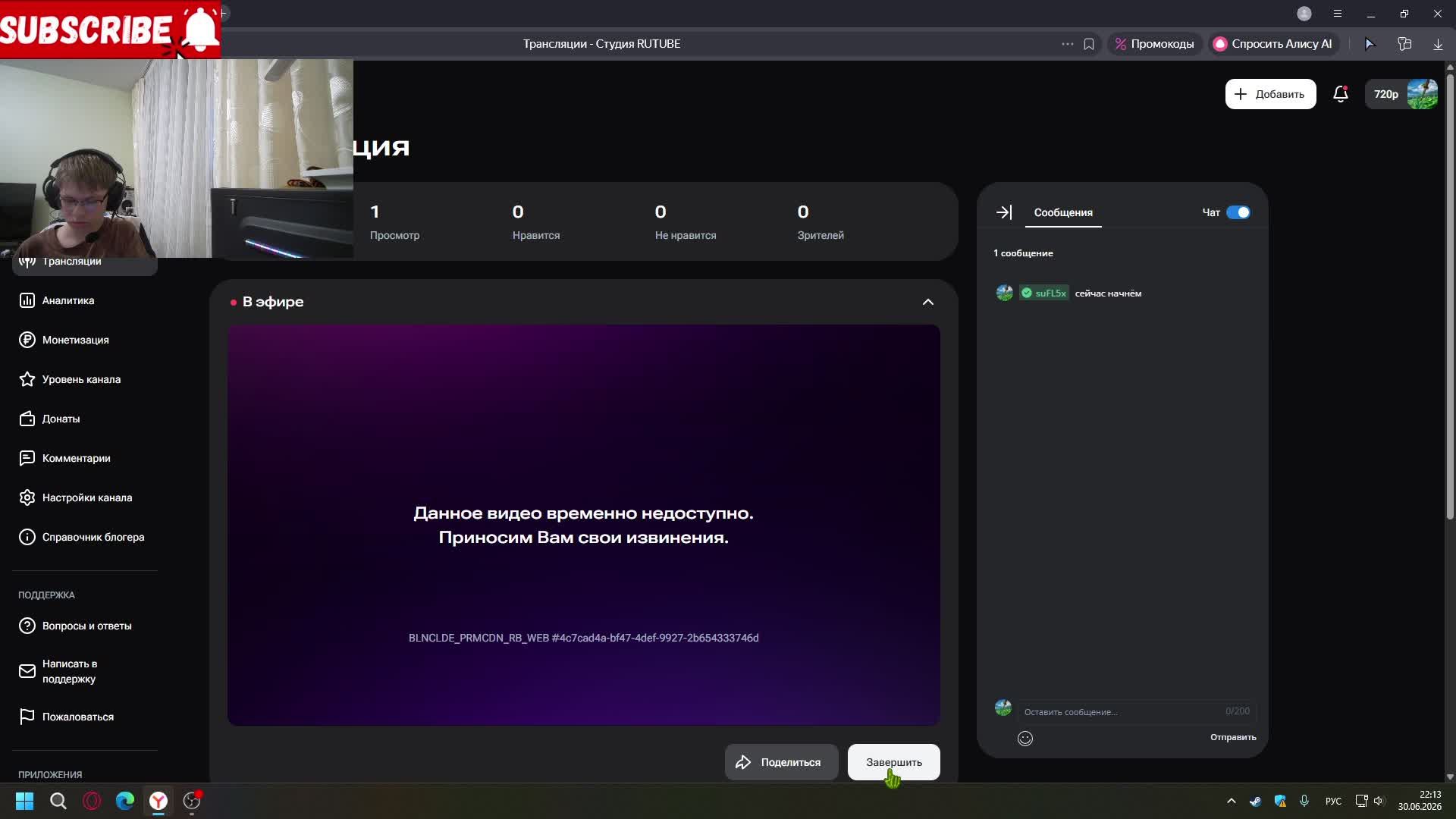Open Opera from the taskbar

point(92,801)
